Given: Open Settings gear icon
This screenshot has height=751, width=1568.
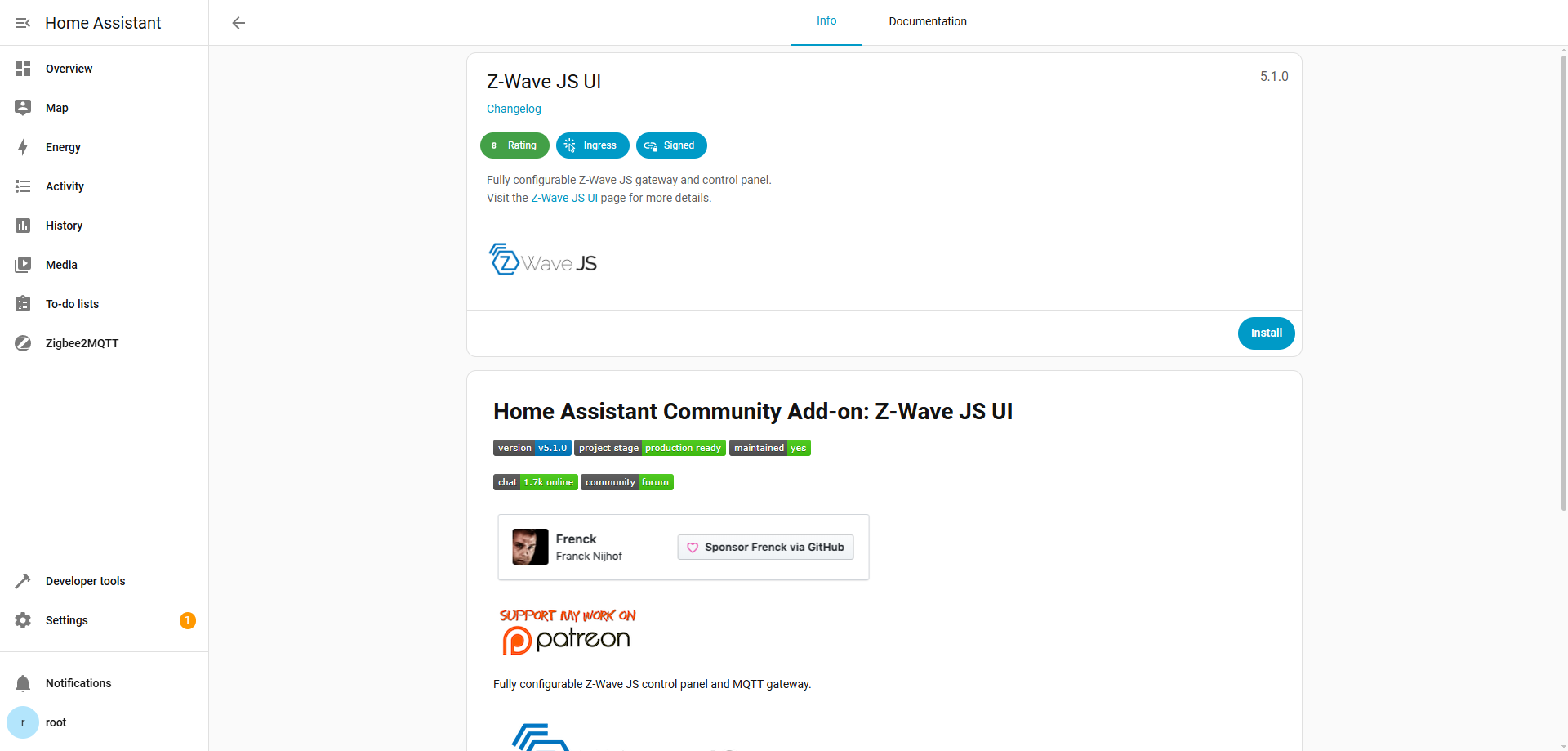Looking at the screenshot, I should [x=23, y=620].
